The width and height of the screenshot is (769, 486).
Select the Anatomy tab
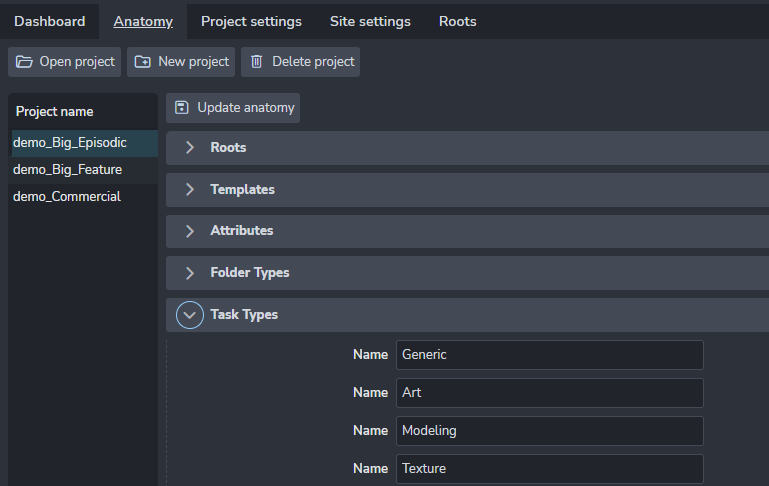pyautogui.click(x=143, y=22)
